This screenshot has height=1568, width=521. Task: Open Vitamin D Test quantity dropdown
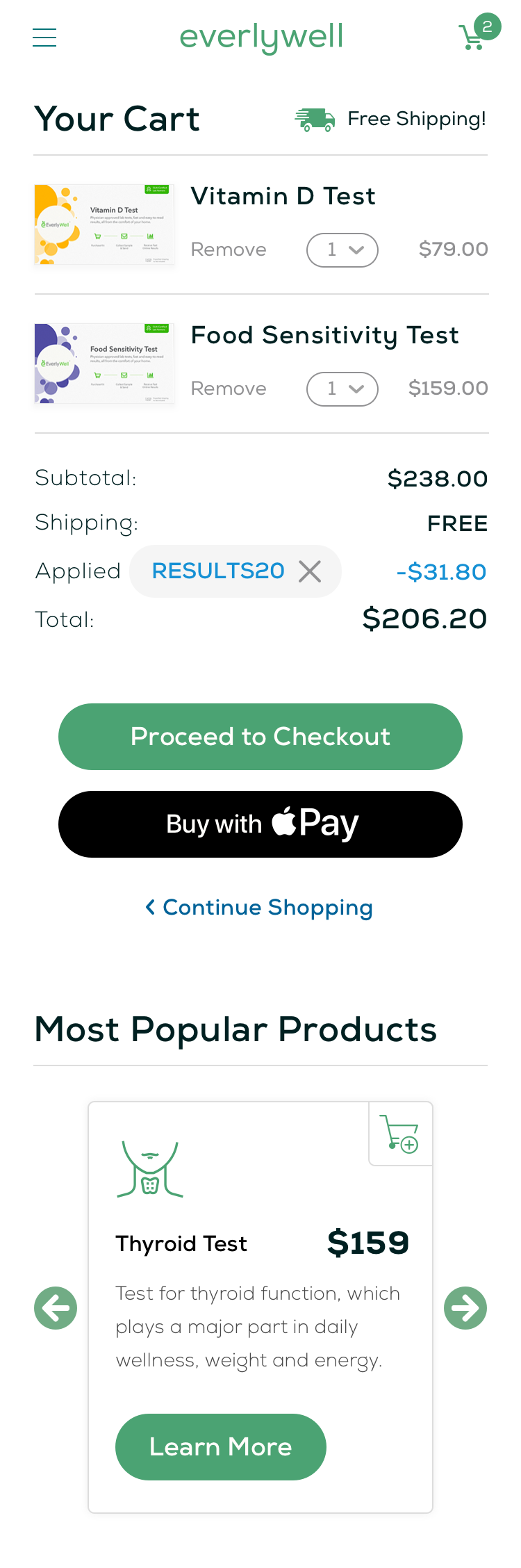click(342, 250)
